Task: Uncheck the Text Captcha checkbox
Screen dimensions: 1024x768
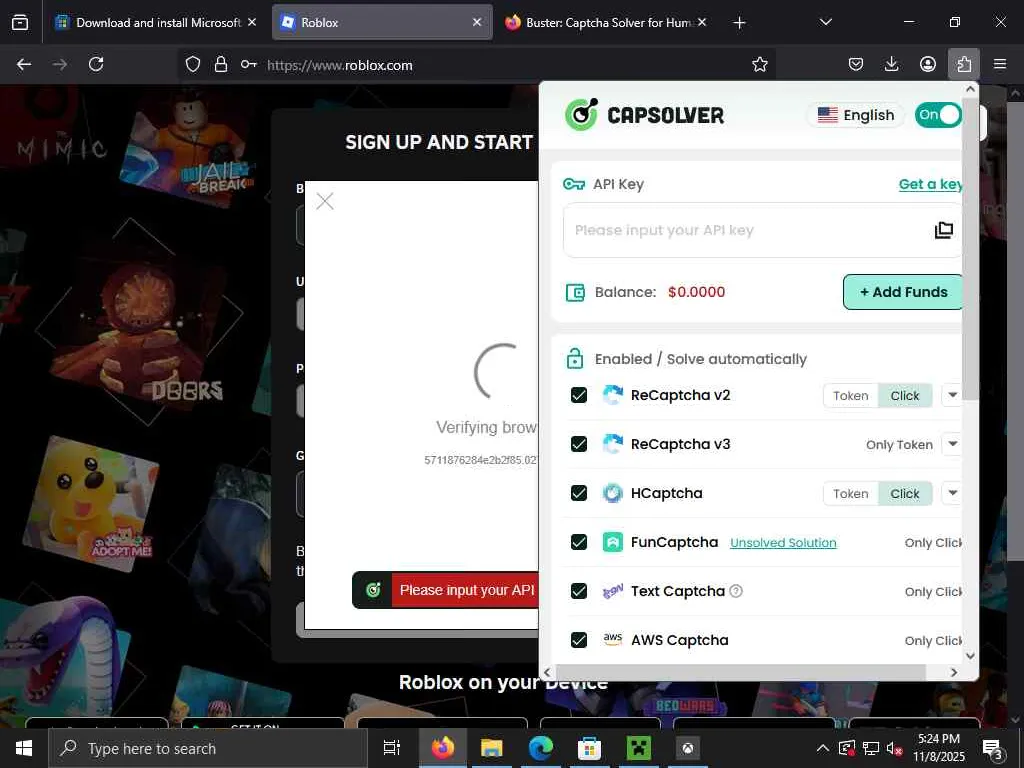Action: 579,591
